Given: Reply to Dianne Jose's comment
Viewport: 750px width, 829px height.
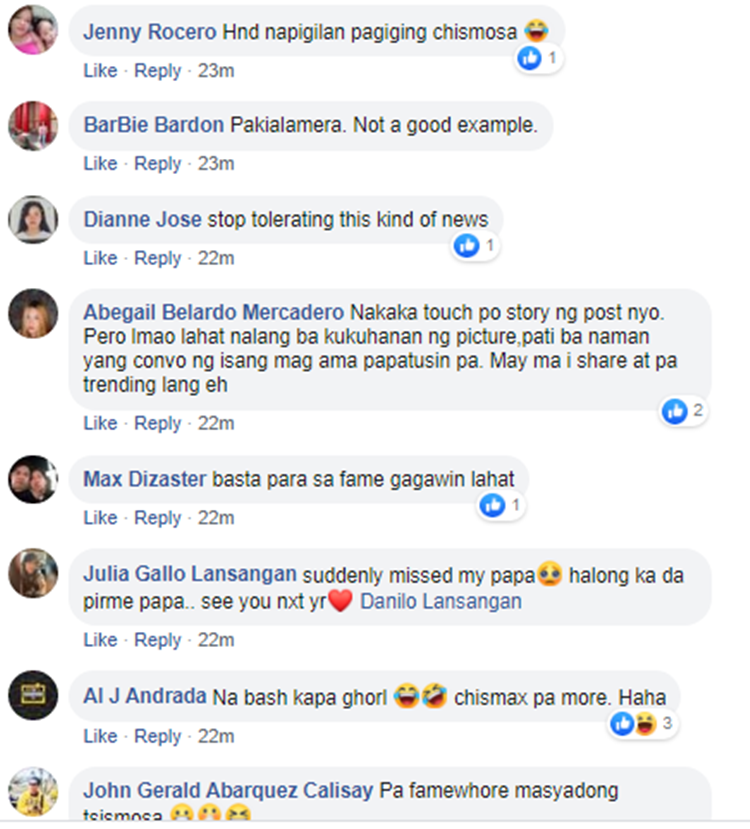Looking at the screenshot, I should click(158, 258).
